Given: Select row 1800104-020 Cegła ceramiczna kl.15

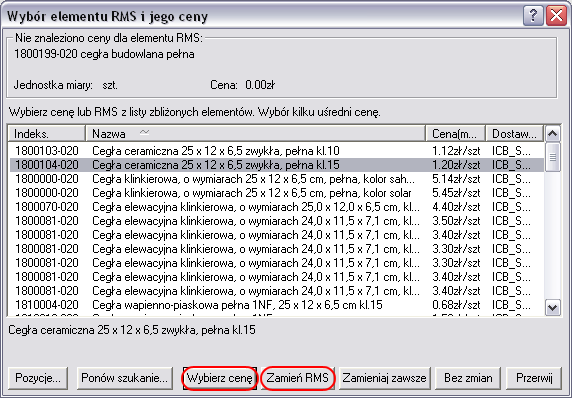Looking at the screenshot, I should (276, 165).
